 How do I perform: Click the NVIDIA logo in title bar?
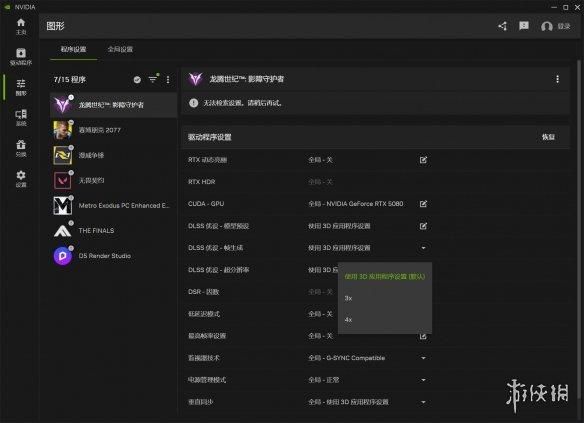tap(7, 7)
